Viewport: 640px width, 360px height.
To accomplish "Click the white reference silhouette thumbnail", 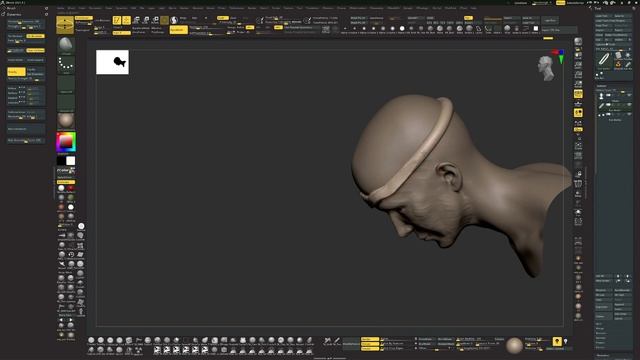I will tap(112, 62).
